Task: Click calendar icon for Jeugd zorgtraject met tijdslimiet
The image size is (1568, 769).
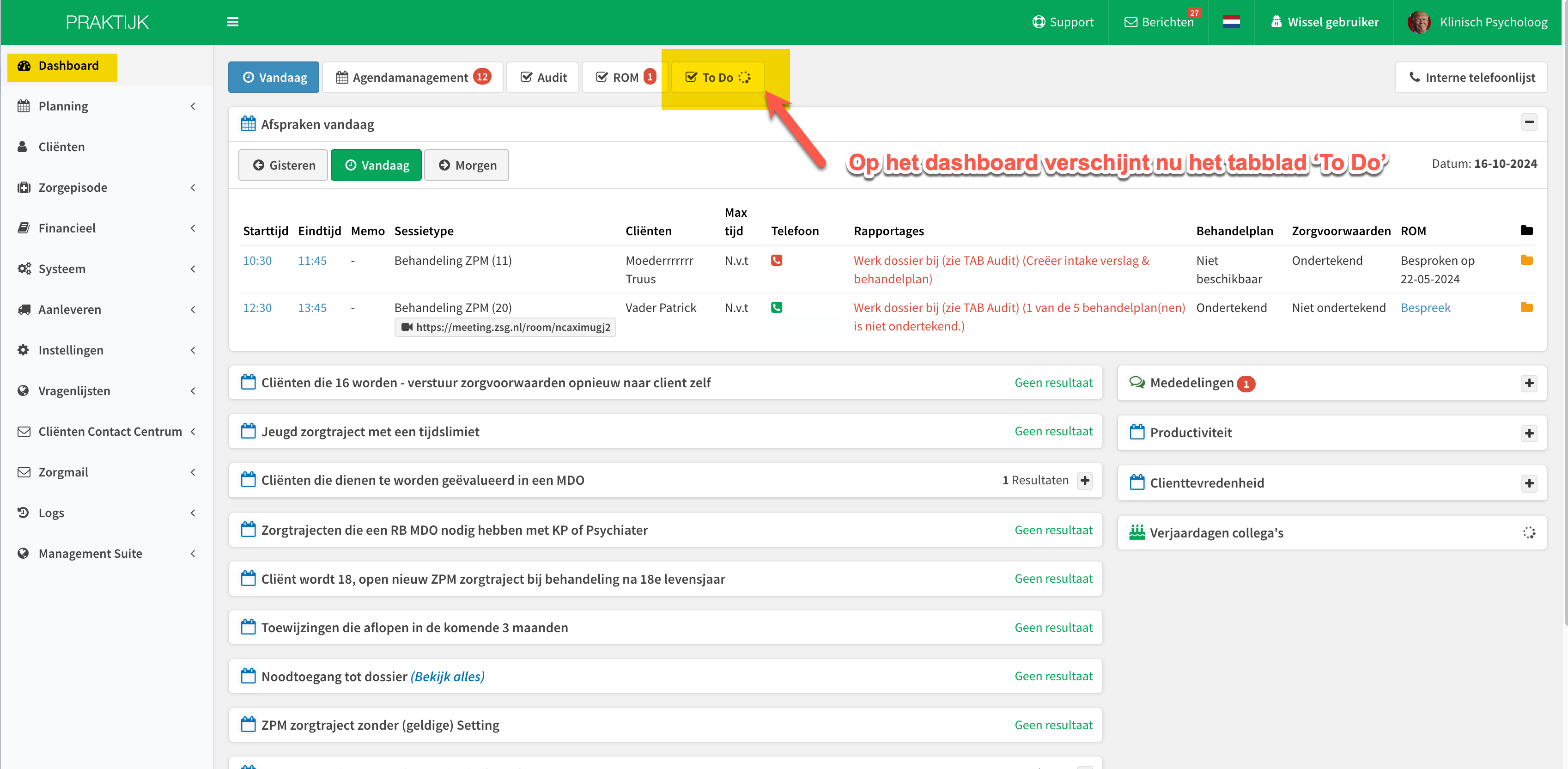Action: coord(249,432)
